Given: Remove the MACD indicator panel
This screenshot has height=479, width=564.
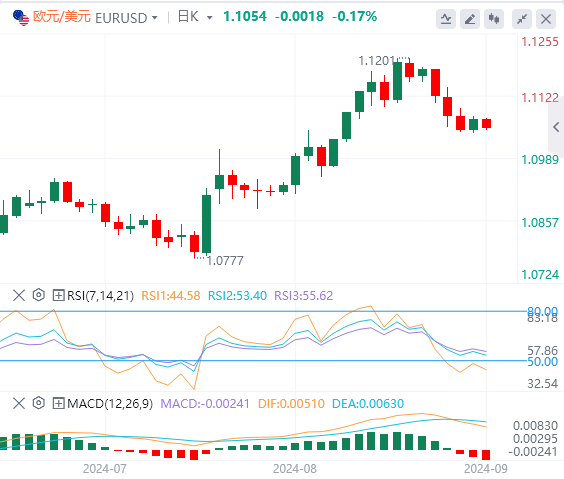Looking at the screenshot, I should [19, 403].
